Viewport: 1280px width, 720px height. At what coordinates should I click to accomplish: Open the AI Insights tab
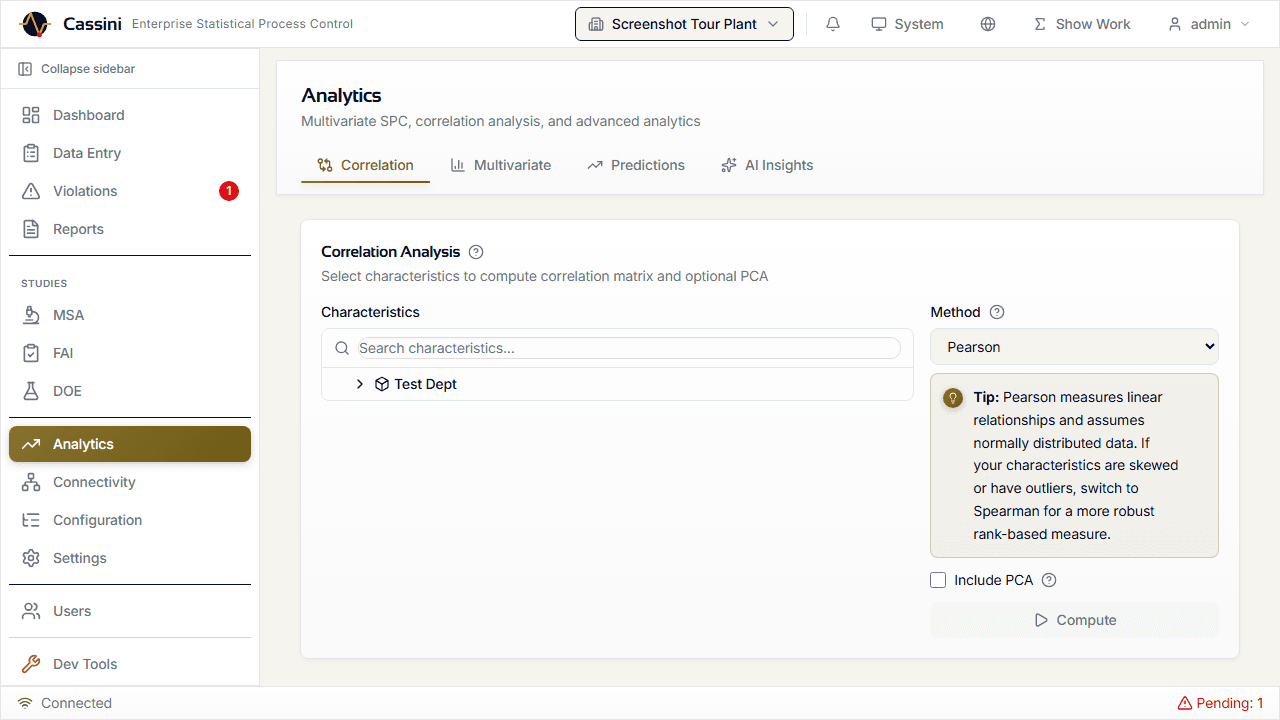tap(767, 165)
